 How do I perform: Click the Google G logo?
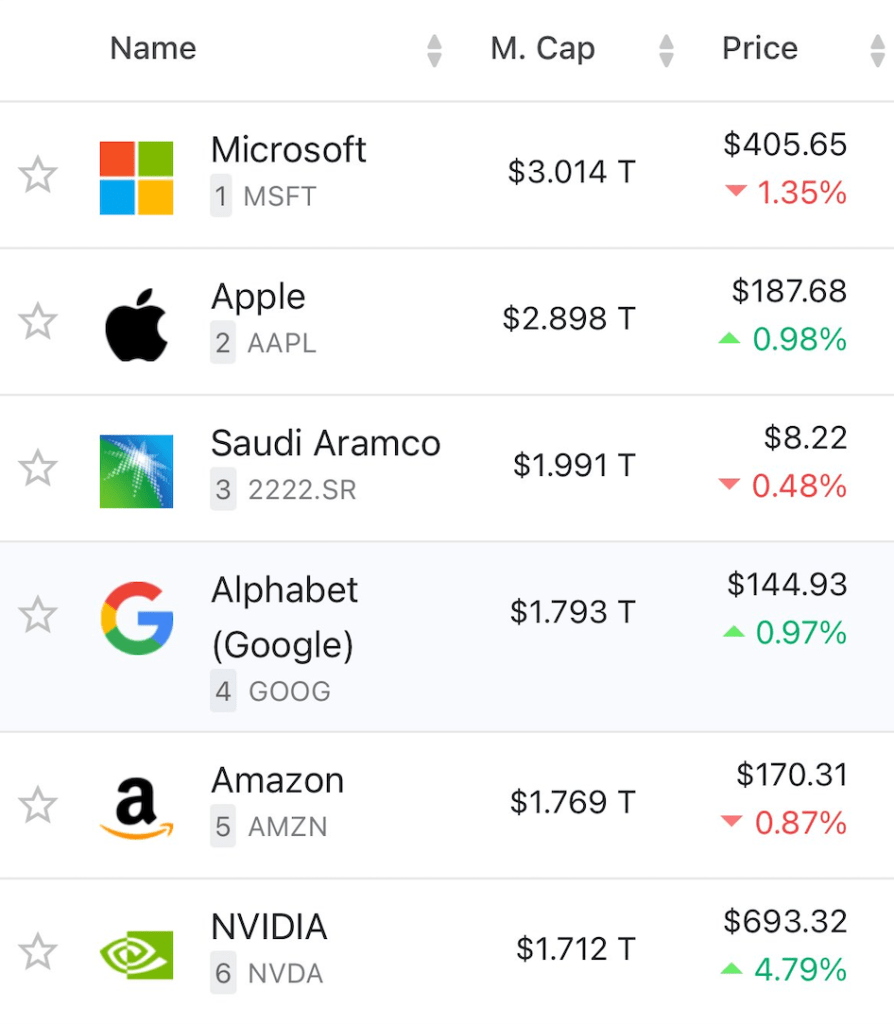point(137,617)
